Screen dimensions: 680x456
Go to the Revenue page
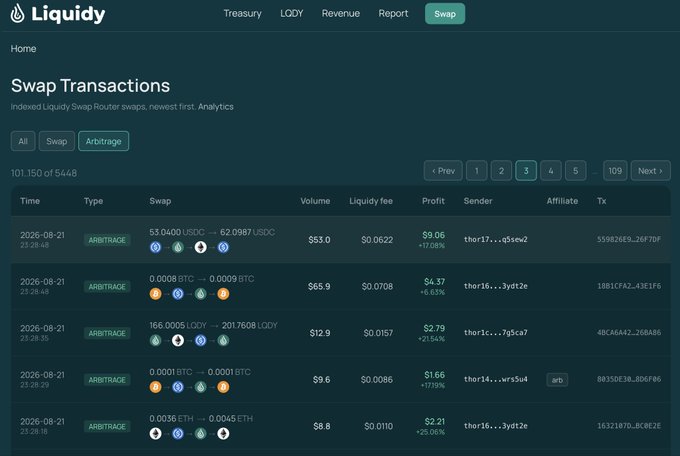coord(340,13)
